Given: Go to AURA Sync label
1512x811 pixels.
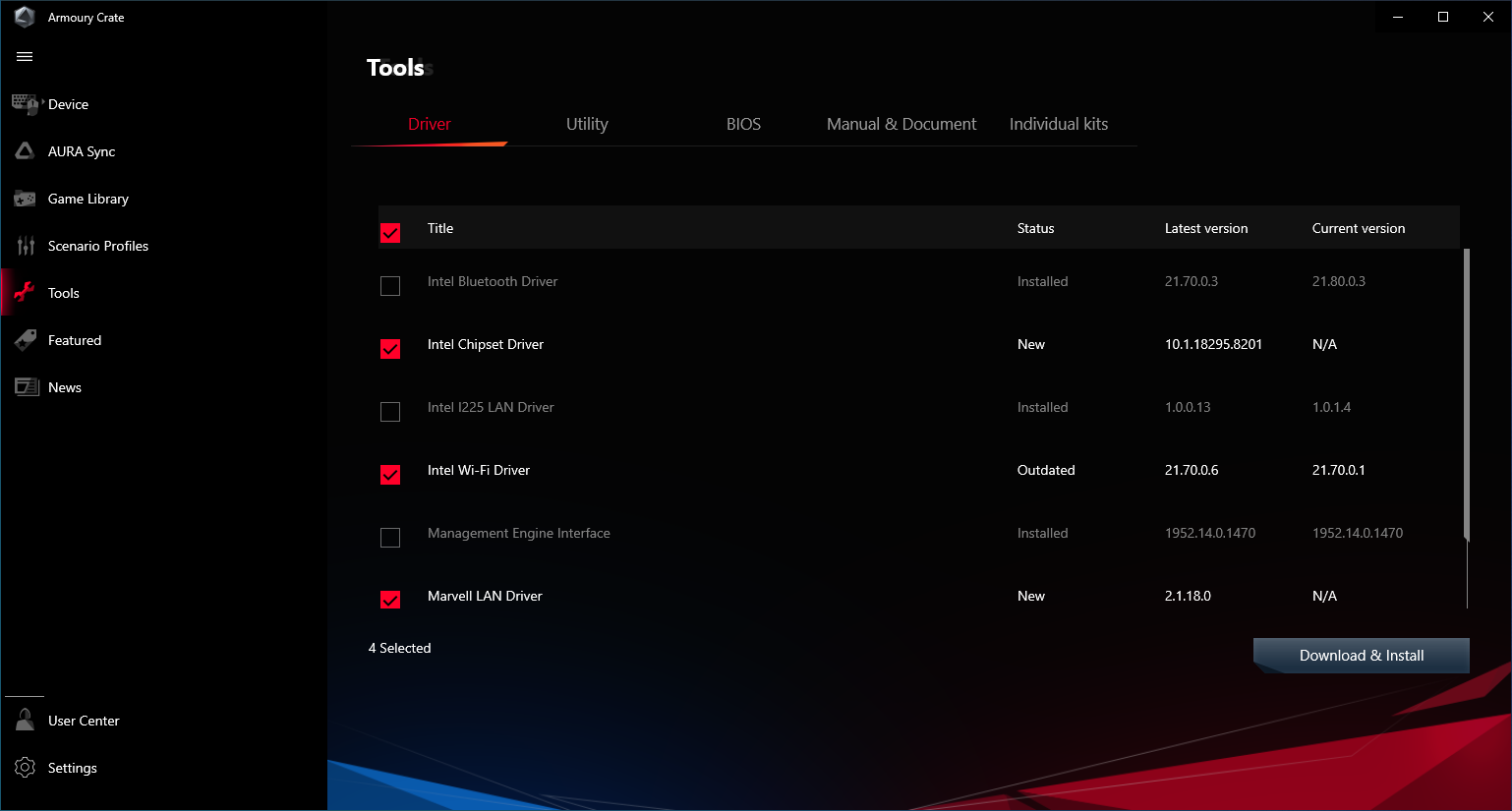Looking at the screenshot, I should 82,151.
